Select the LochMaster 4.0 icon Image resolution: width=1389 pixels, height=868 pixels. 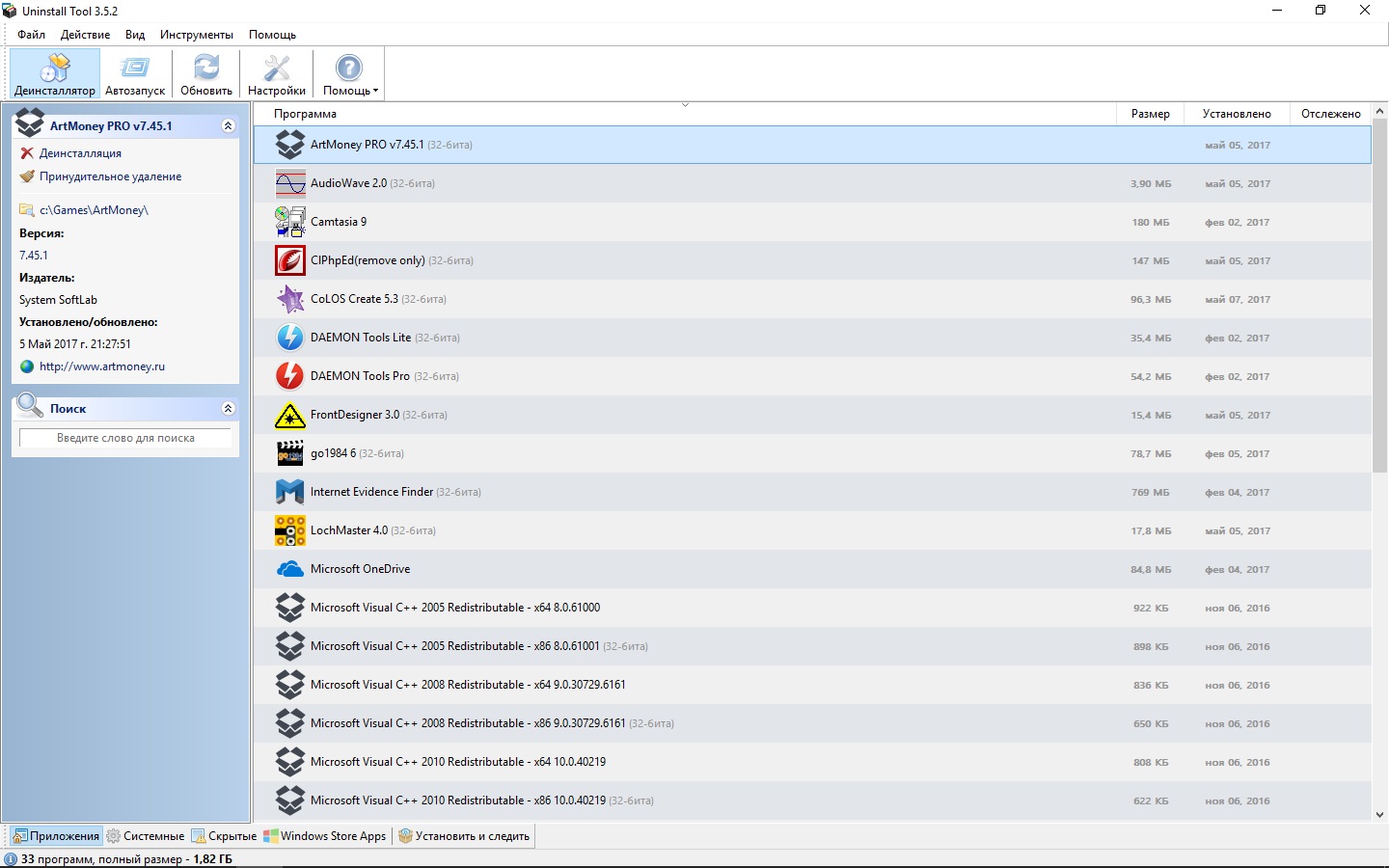pos(290,530)
